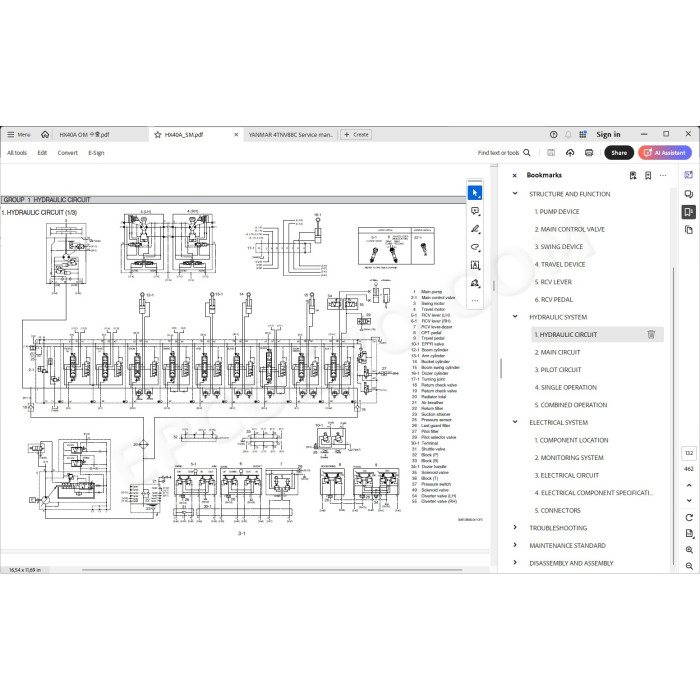The width and height of the screenshot is (700, 700).
Task: Print the current document
Action: click(589, 153)
